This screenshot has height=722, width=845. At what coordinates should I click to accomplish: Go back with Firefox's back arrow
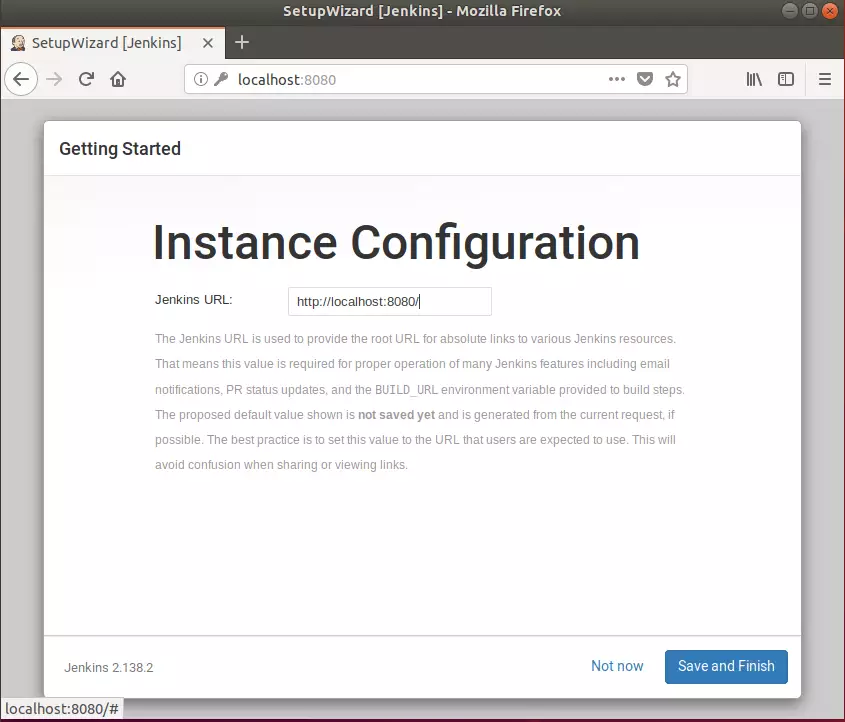[x=21, y=79]
